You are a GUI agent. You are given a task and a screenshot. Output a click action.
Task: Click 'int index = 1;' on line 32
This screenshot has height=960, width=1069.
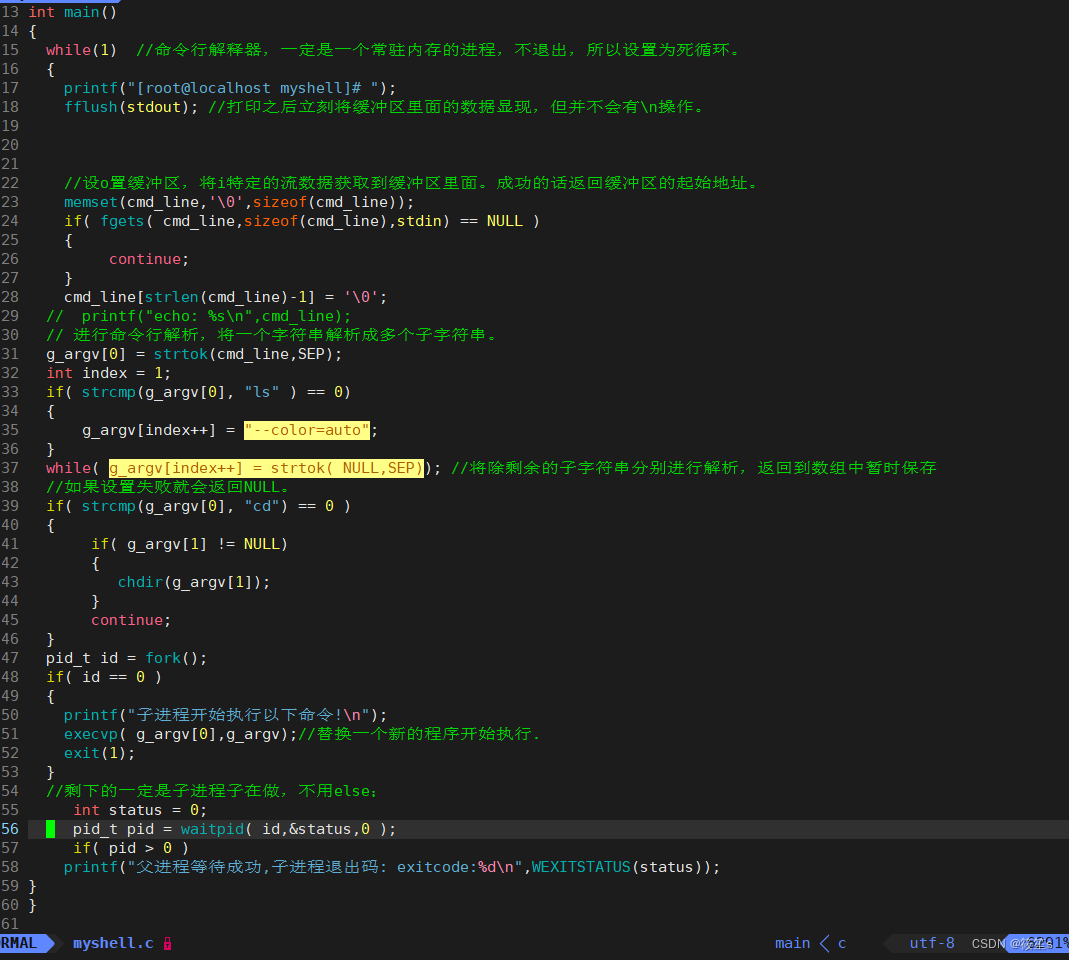point(108,374)
